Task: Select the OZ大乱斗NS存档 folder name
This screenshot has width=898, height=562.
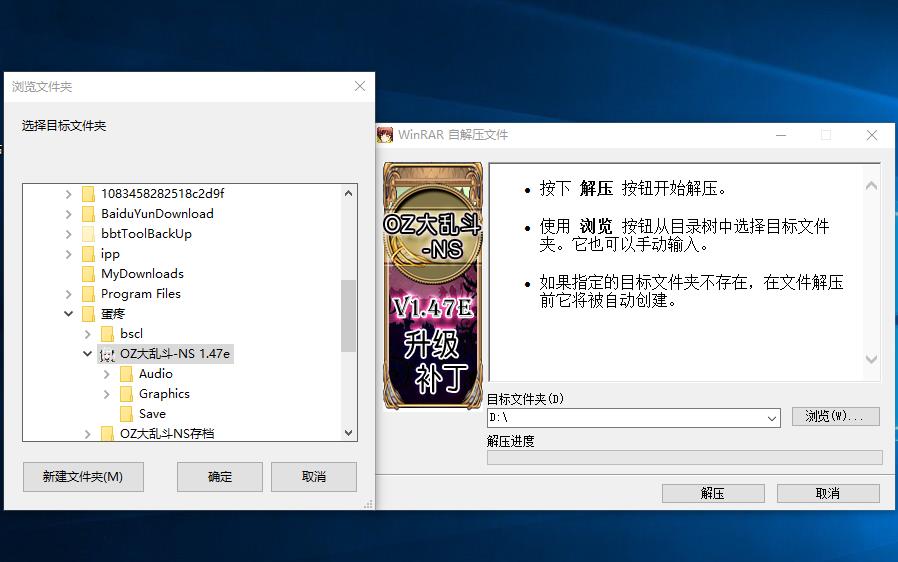Action: click(x=167, y=434)
